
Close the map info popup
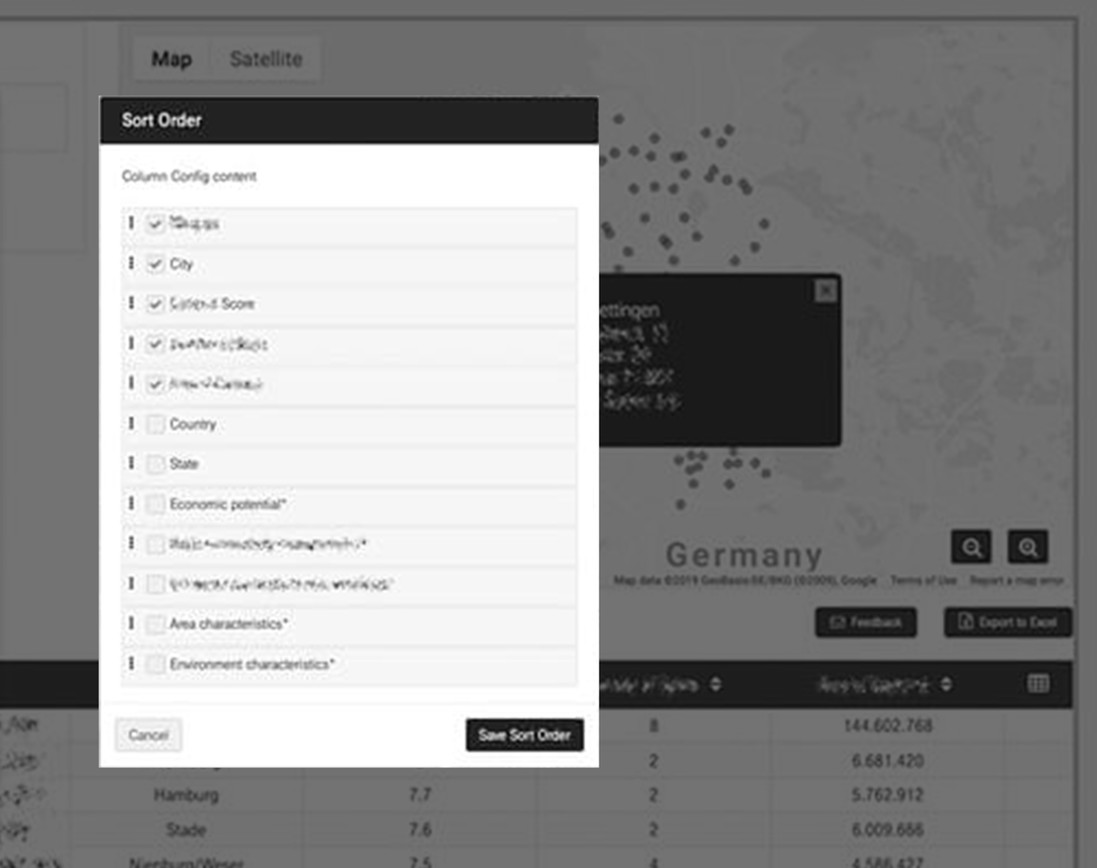pos(825,290)
